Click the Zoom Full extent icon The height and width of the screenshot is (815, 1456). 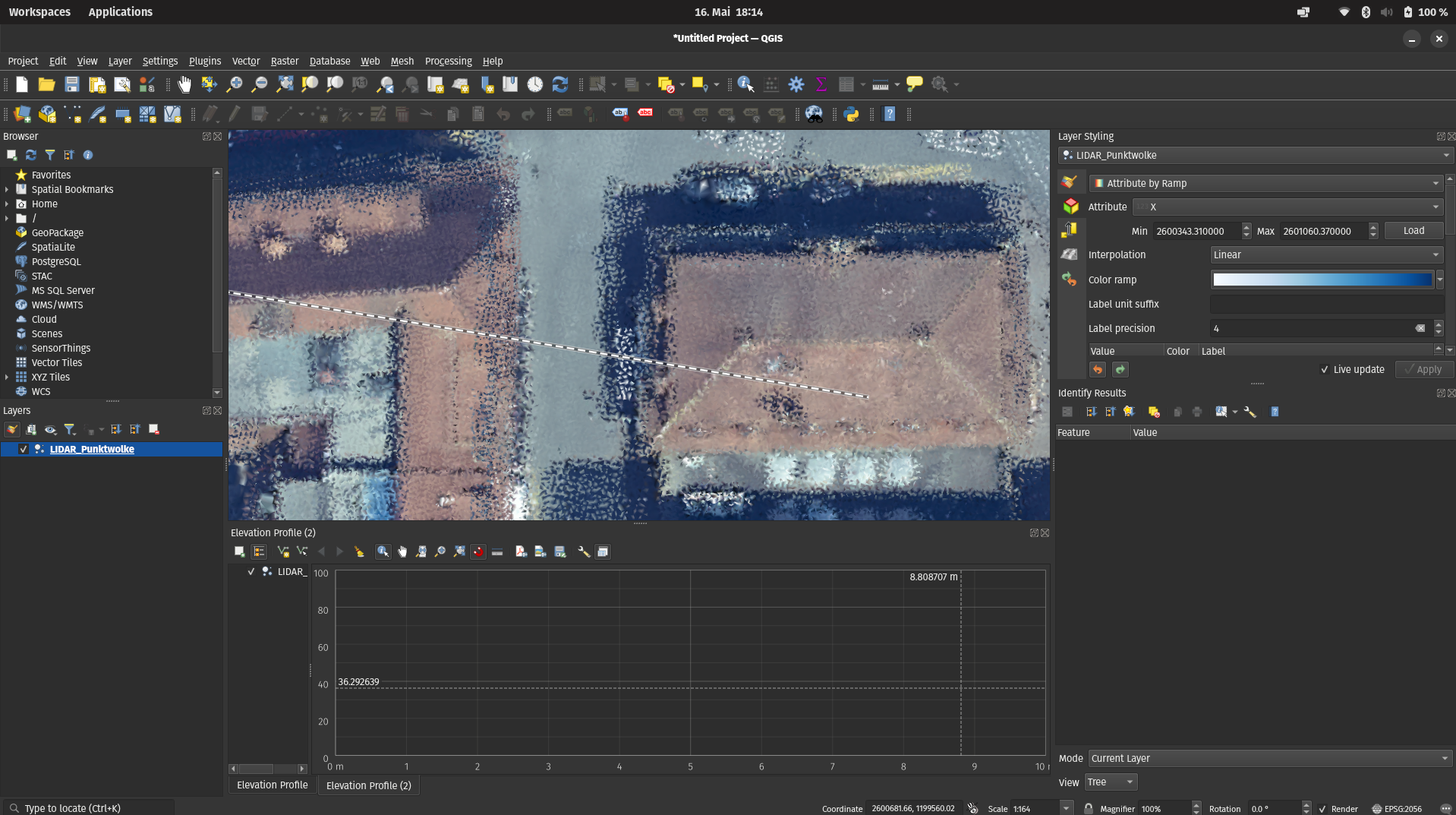click(285, 84)
